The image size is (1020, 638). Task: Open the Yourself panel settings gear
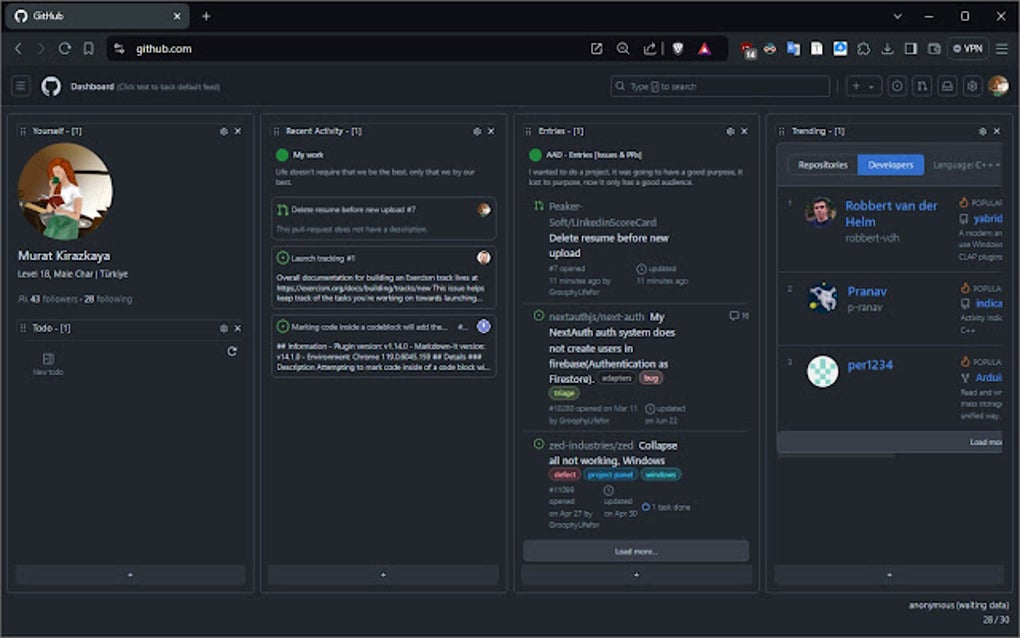[x=224, y=131]
